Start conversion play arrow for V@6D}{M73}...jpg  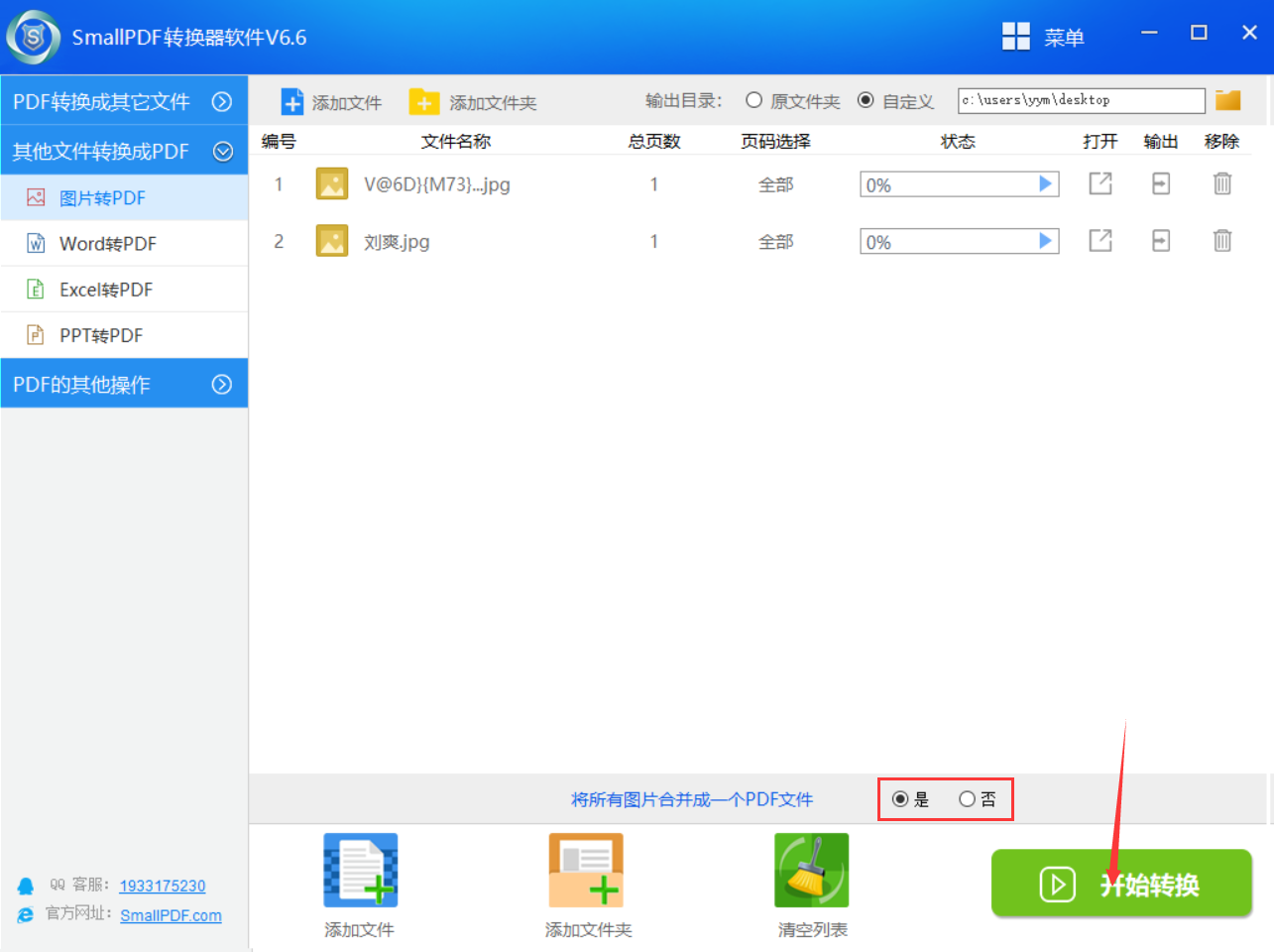(x=1045, y=183)
